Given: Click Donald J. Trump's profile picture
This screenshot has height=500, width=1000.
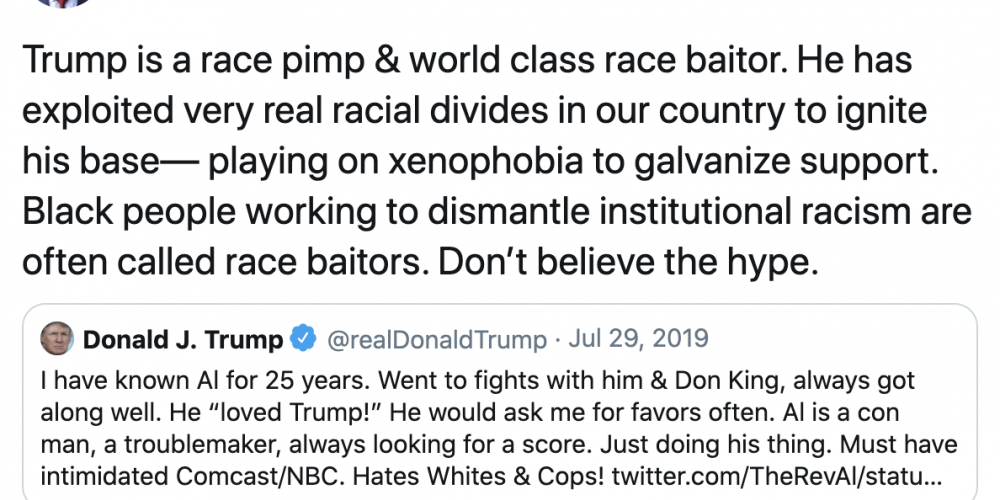Looking at the screenshot, I should [58, 340].
